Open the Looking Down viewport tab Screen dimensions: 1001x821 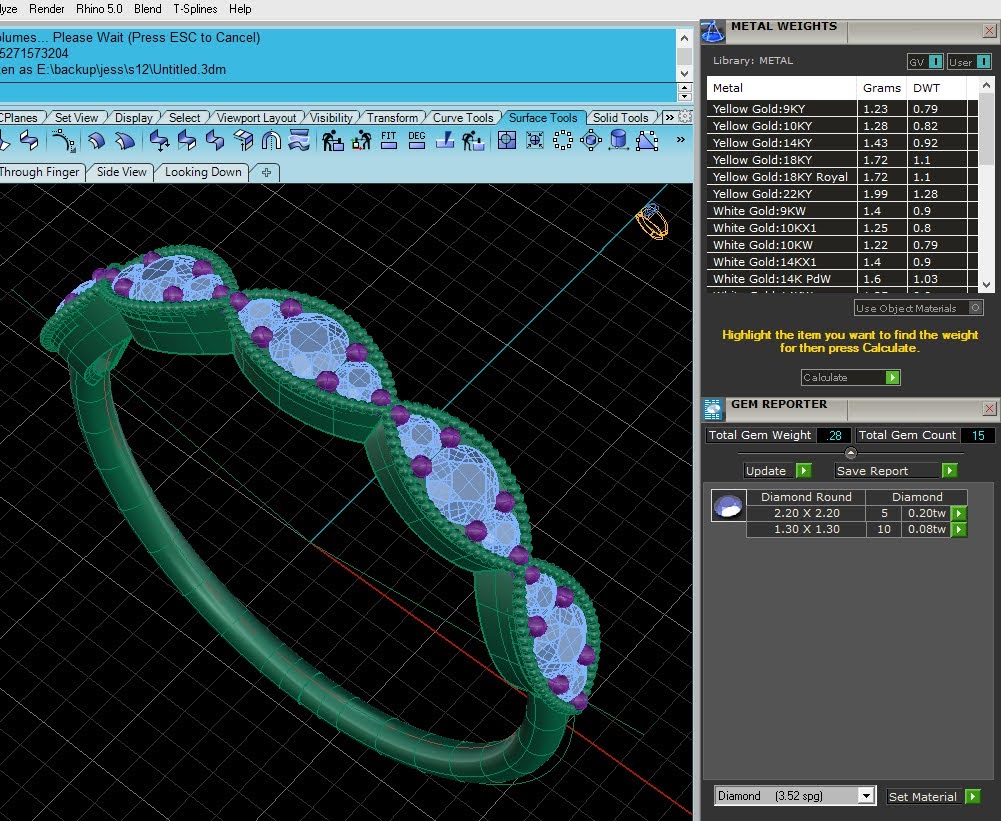pos(203,172)
